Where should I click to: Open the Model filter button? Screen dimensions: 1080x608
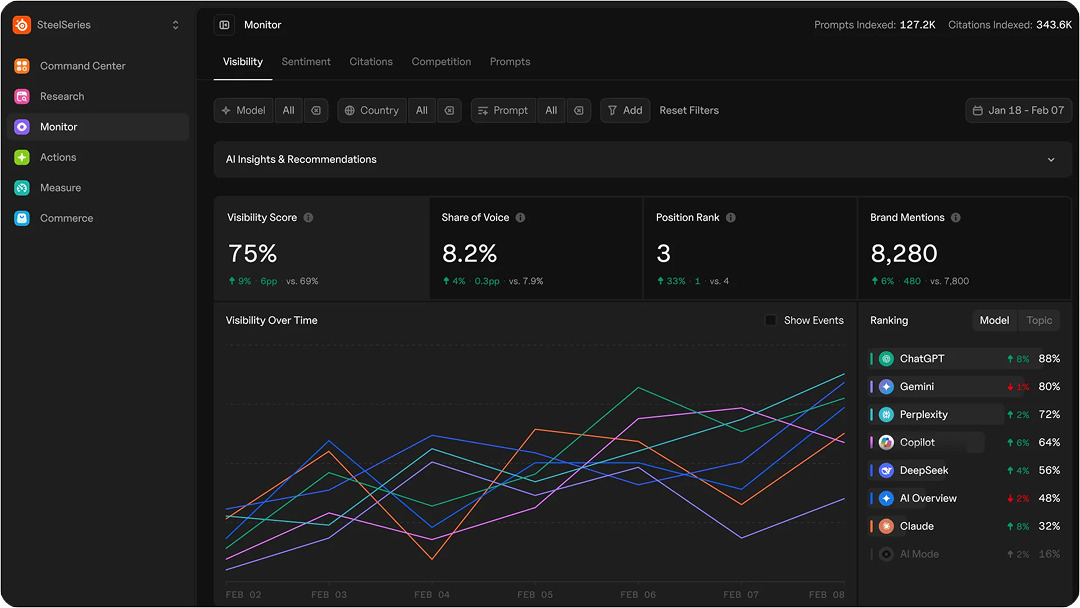point(244,110)
